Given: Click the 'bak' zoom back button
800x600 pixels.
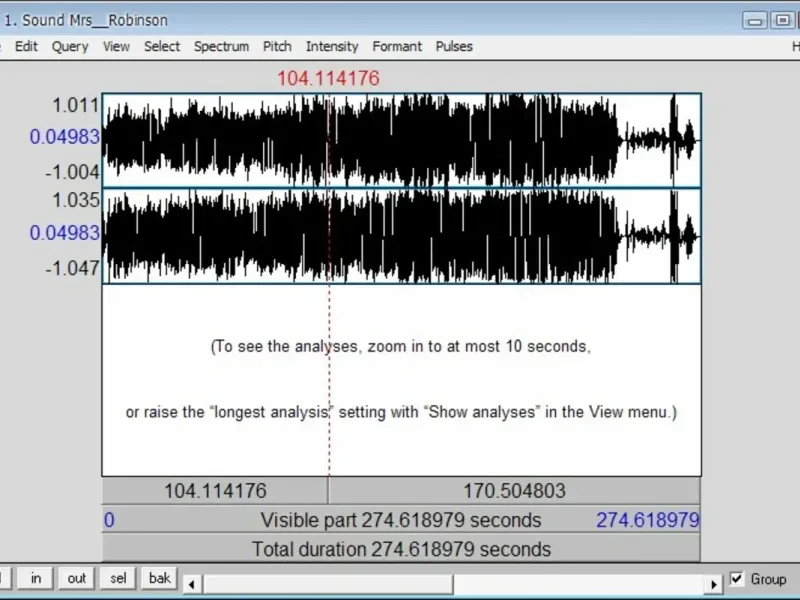Looking at the screenshot, I should coord(159,578).
